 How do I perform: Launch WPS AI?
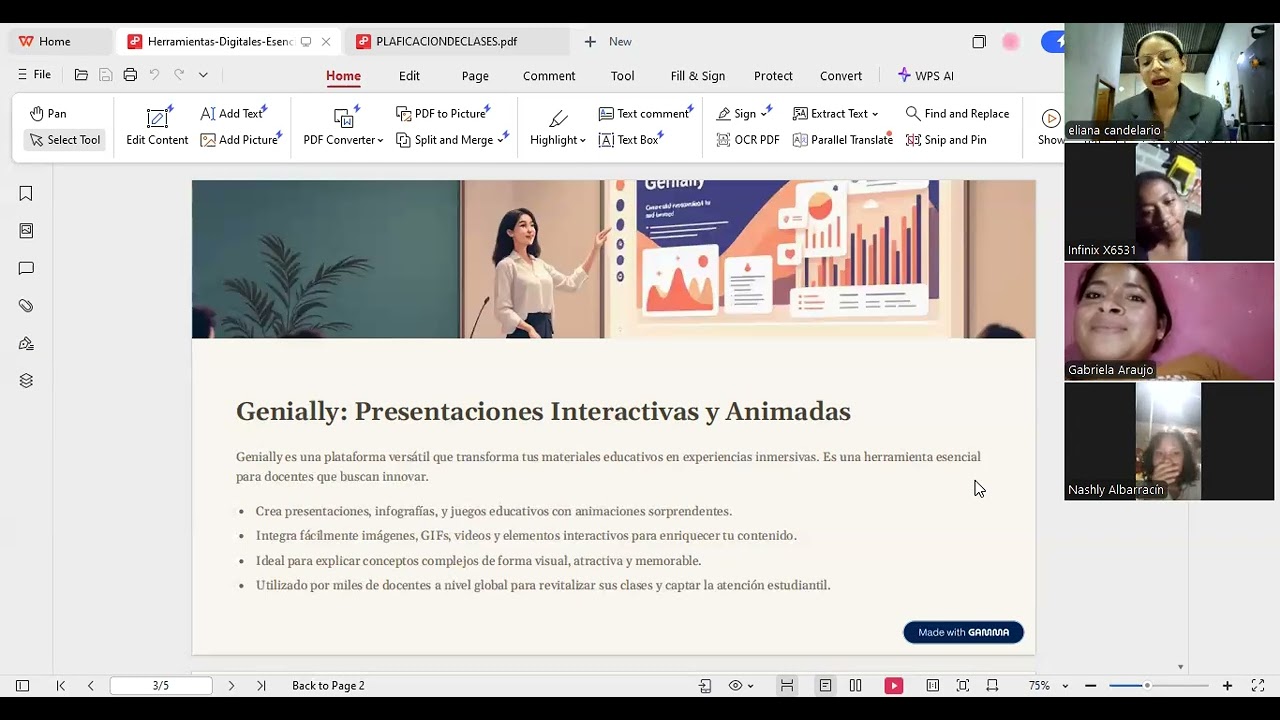(925, 76)
